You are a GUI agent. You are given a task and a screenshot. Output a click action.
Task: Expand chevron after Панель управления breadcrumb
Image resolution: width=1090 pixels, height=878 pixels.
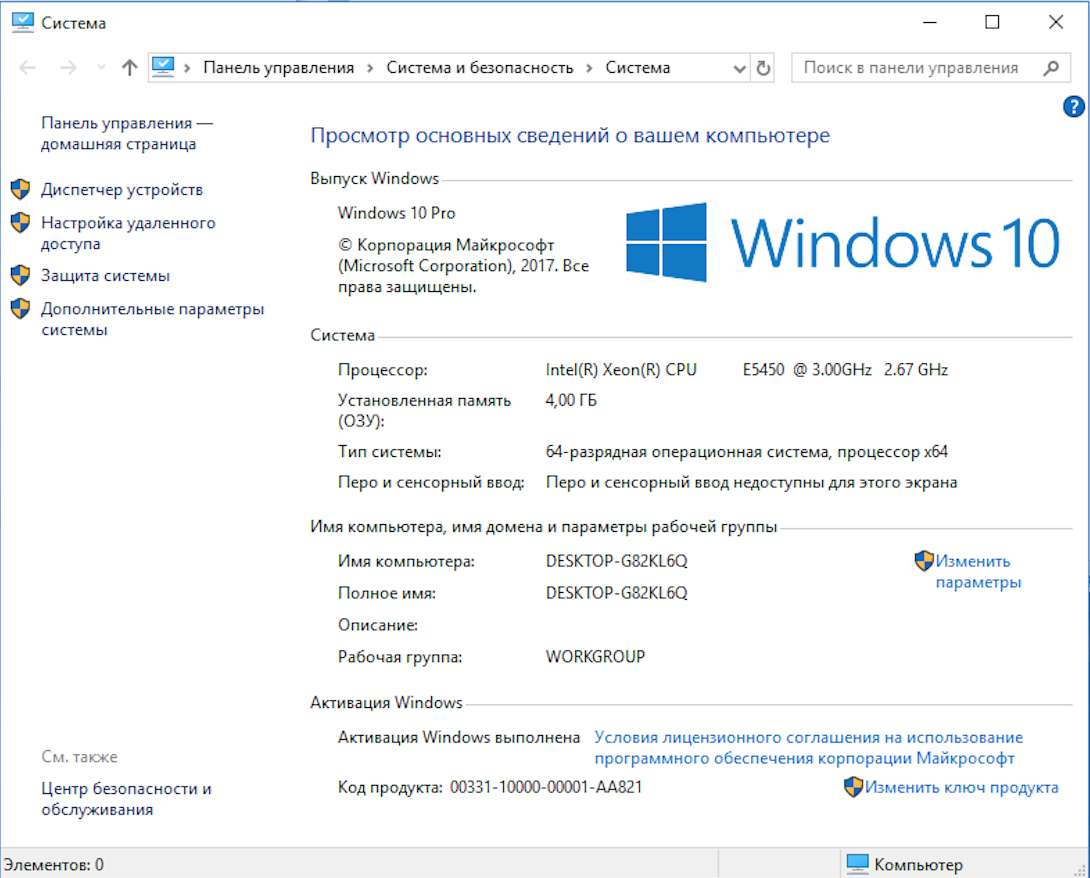(x=370, y=68)
